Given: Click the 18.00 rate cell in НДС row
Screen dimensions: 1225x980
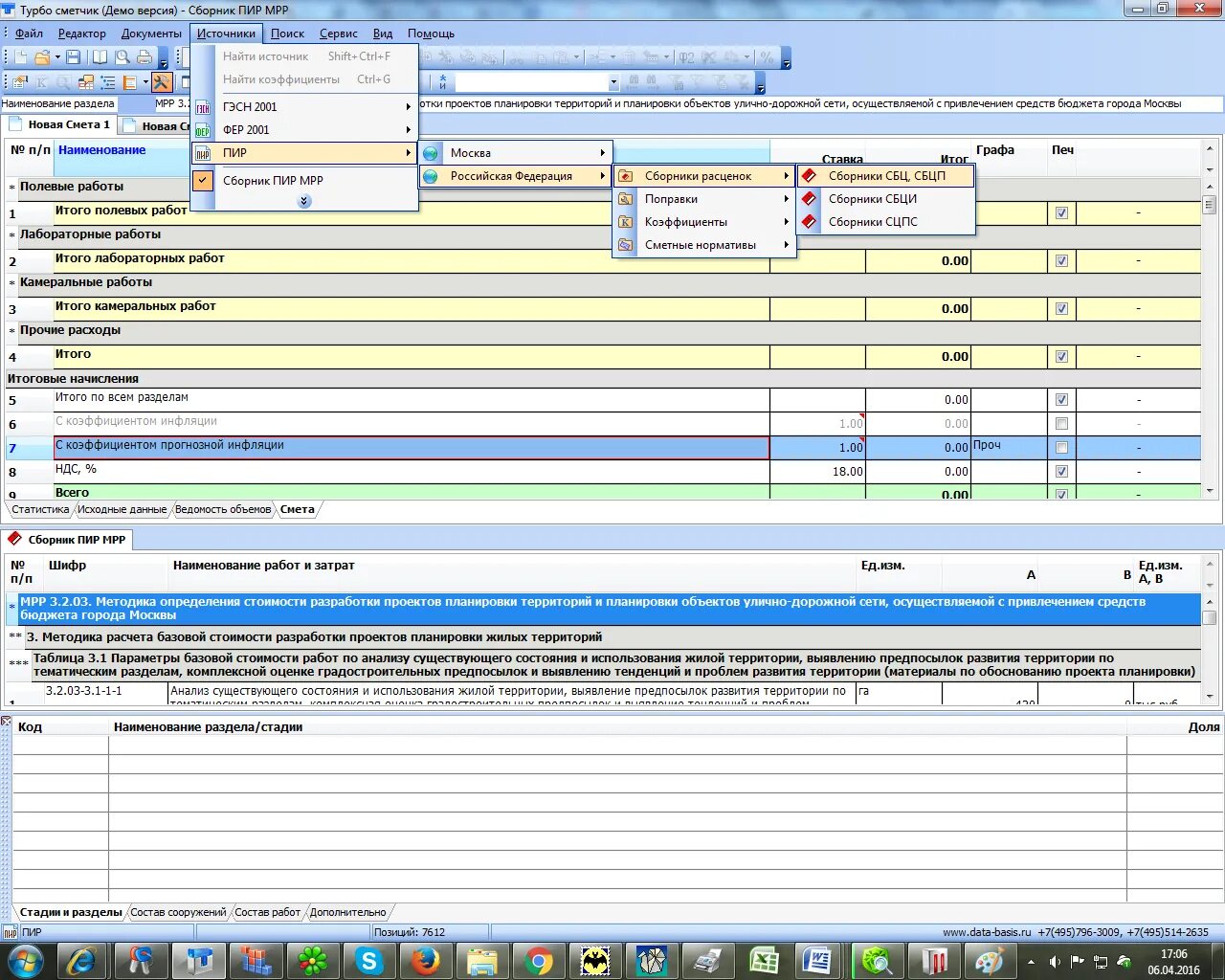Looking at the screenshot, I should [817, 471].
